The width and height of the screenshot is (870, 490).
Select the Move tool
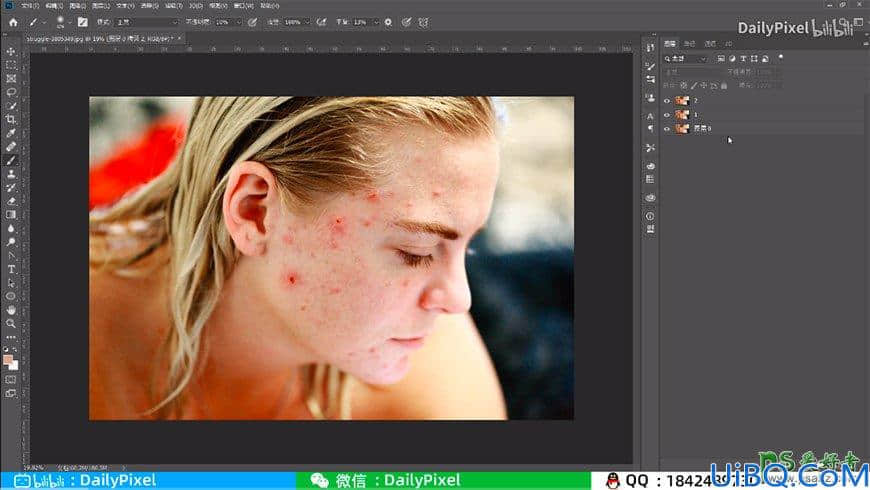(x=11, y=52)
